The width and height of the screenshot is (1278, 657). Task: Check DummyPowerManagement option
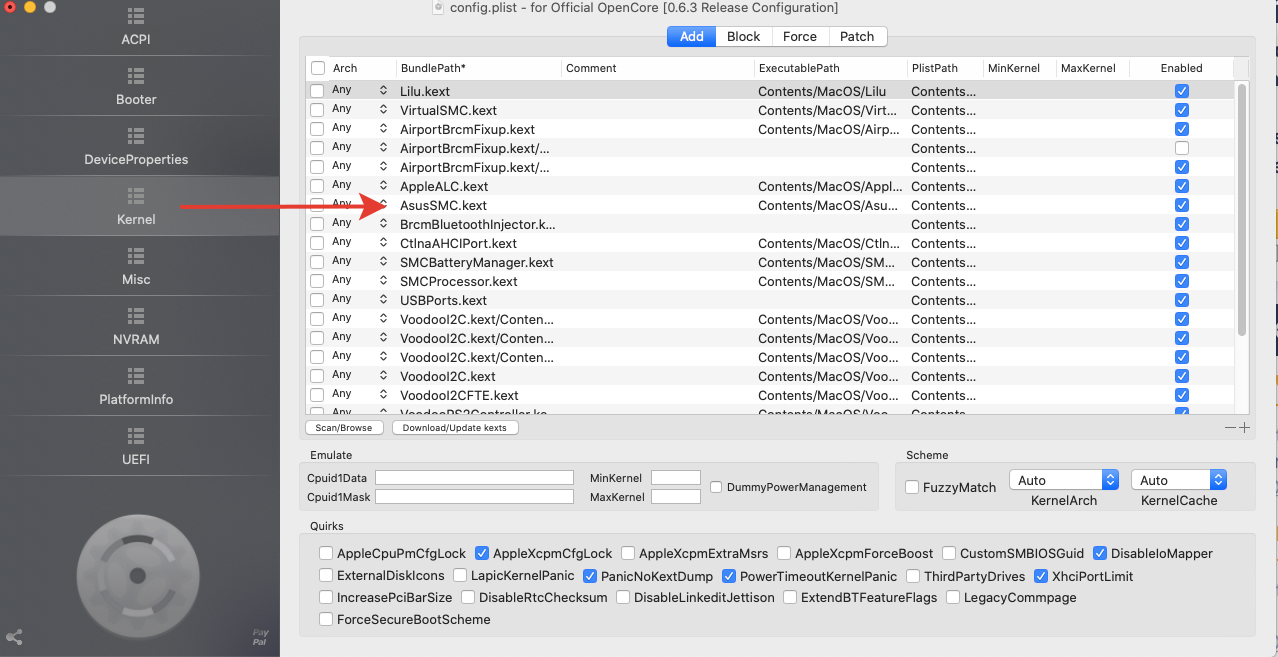(716, 487)
